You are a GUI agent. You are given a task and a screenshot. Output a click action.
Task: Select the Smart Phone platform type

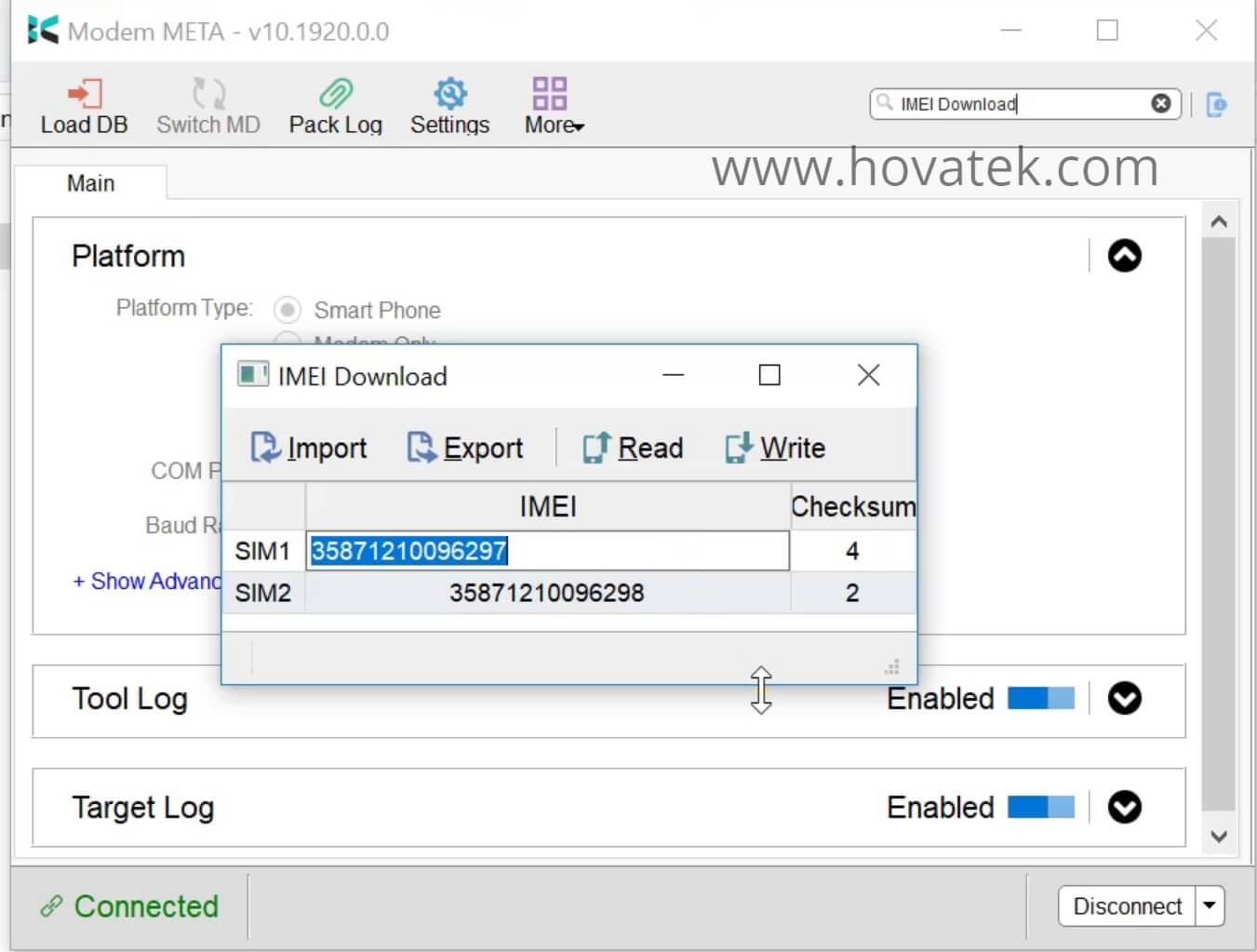288,310
